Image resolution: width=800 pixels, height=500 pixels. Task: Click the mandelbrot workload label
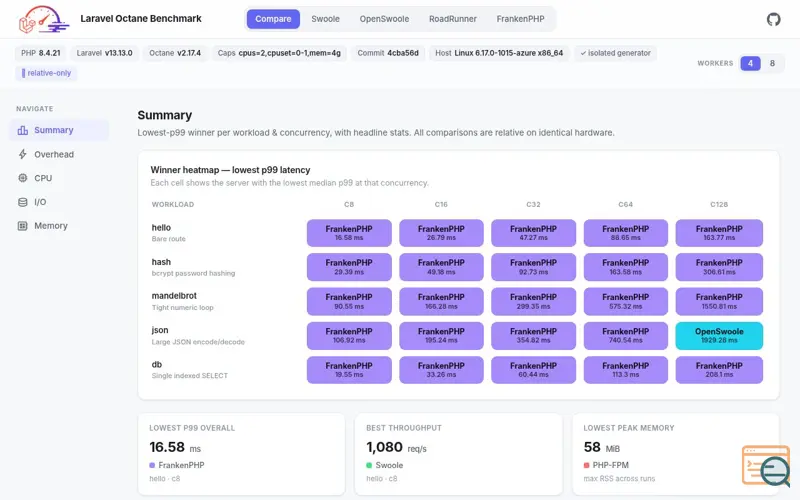[x=174, y=296]
